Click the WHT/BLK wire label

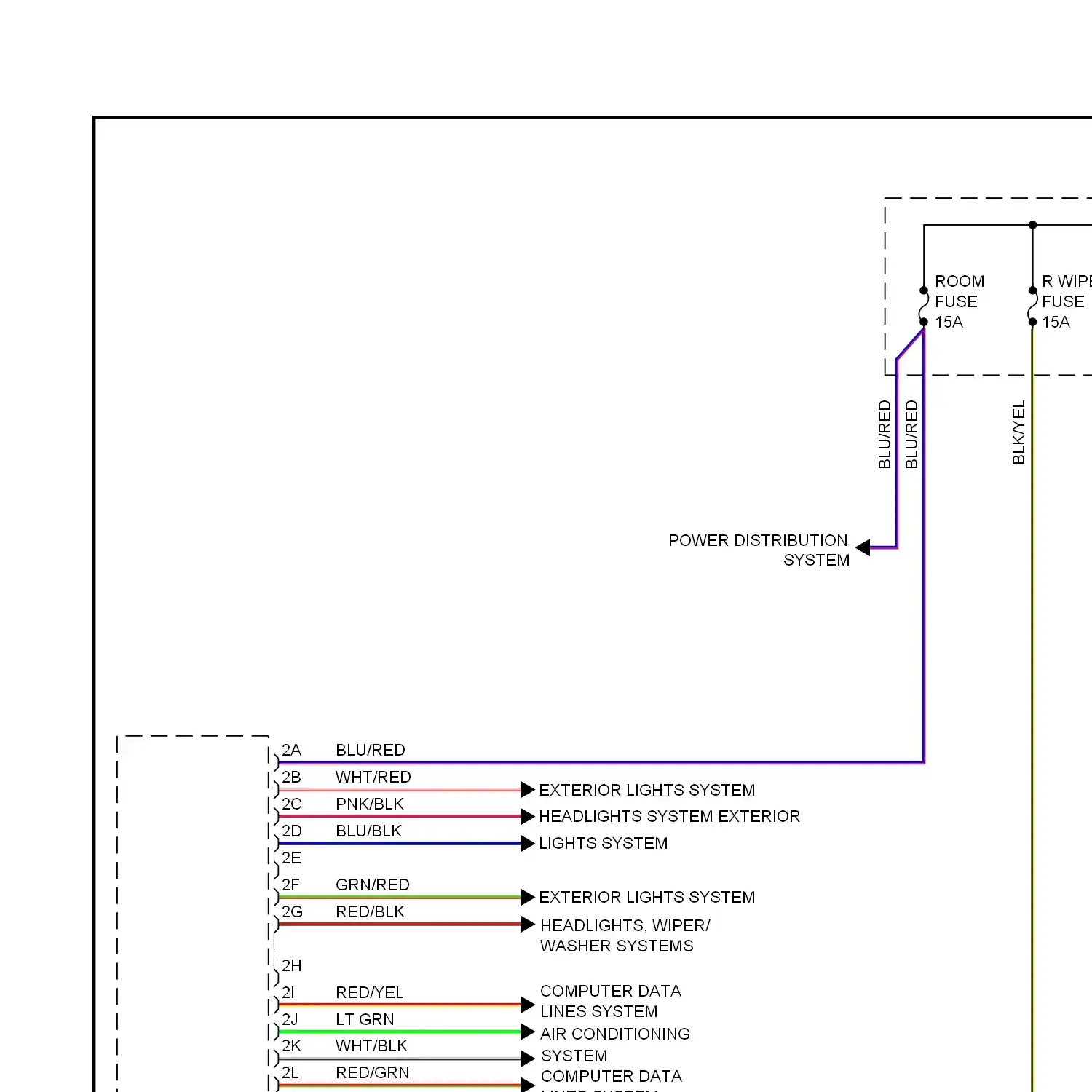[x=371, y=1045]
